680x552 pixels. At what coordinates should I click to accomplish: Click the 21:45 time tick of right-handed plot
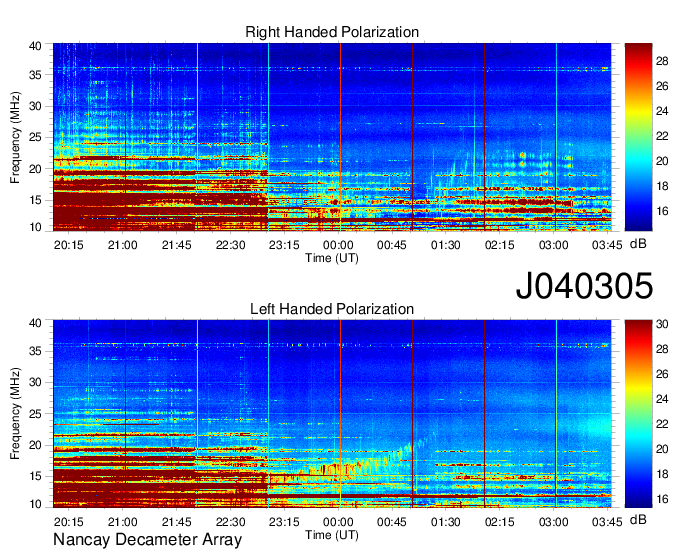(x=177, y=245)
